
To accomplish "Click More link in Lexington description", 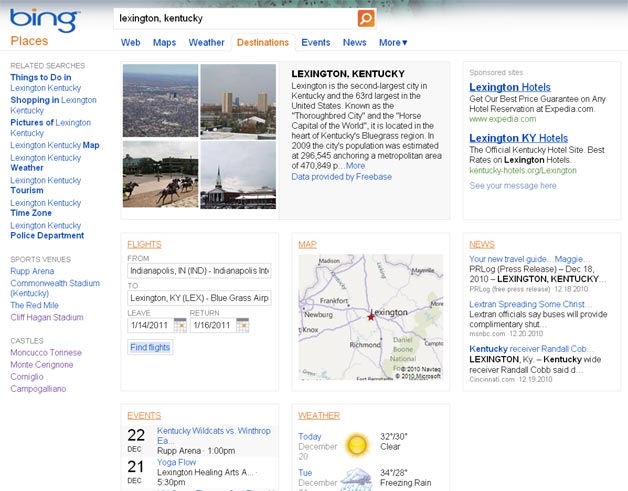I will tap(355, 165).
